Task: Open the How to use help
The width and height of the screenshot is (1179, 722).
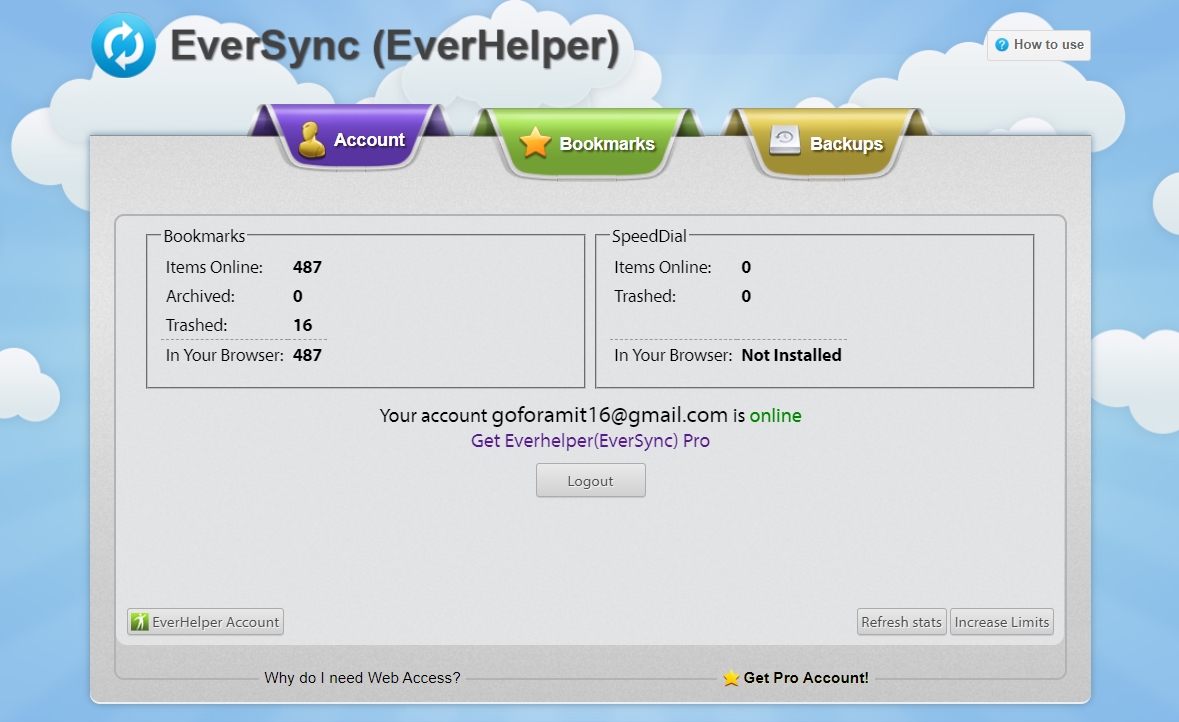Action: pyautogui.click(x=1039, y=45)
